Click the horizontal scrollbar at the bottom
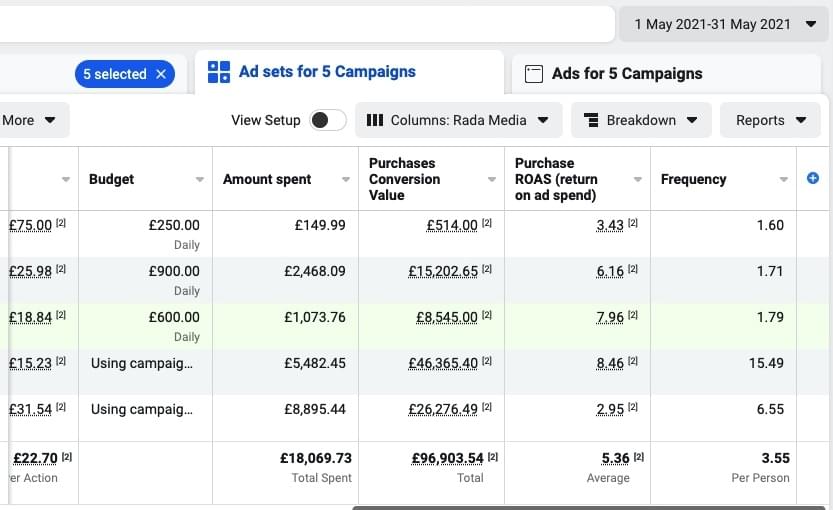Image resolution: width=833 pixels, height=510 pixels. (590, 506)
